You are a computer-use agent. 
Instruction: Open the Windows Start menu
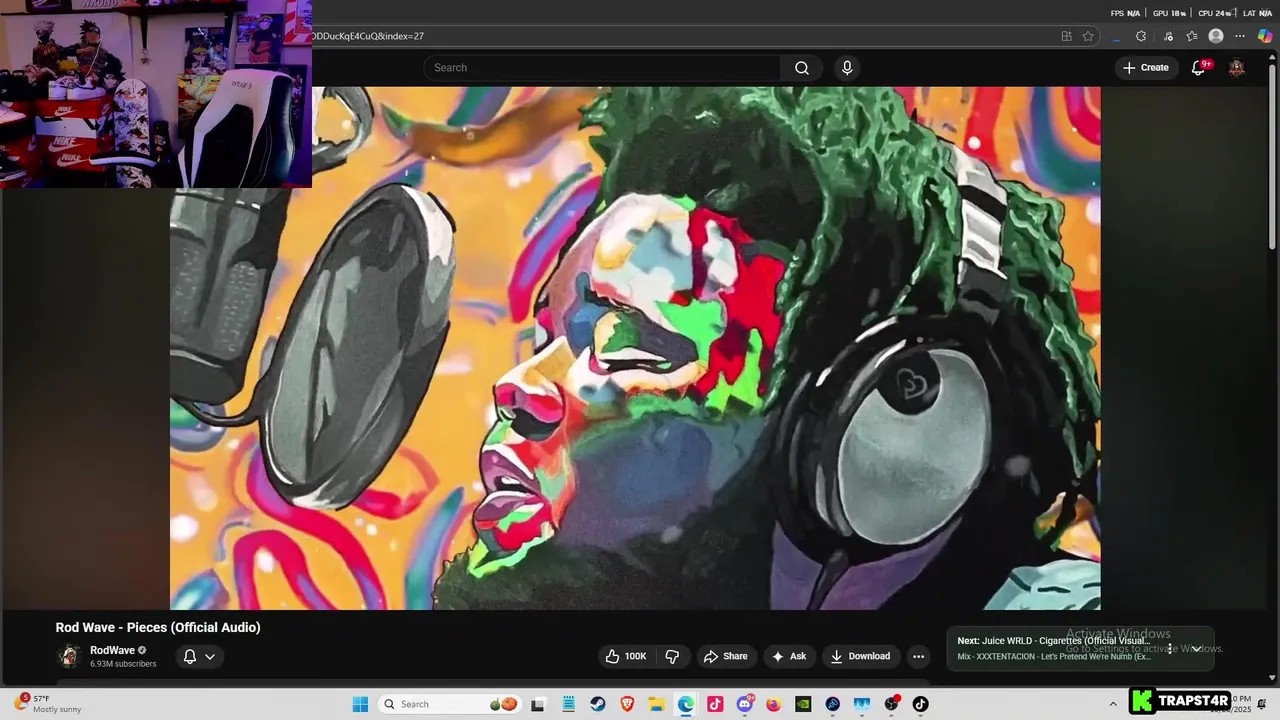(361, 704)
